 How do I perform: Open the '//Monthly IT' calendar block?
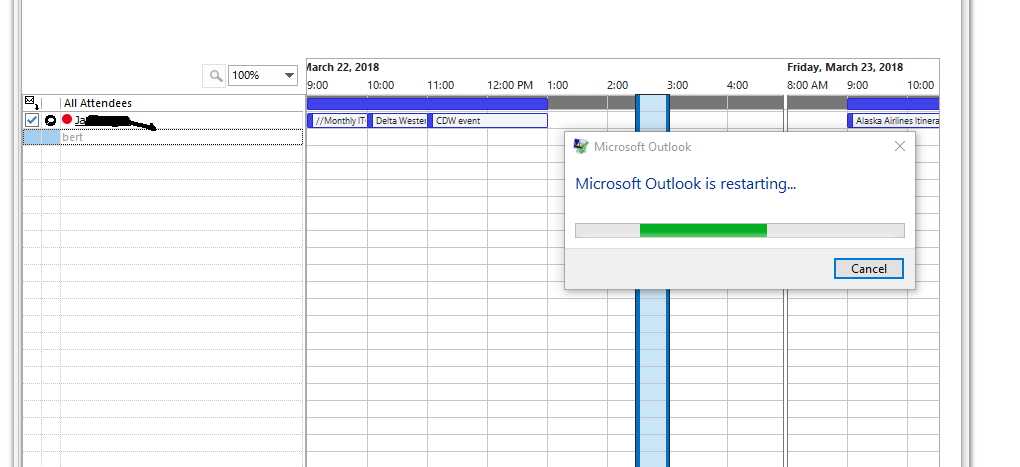click(x=337, y=120)
